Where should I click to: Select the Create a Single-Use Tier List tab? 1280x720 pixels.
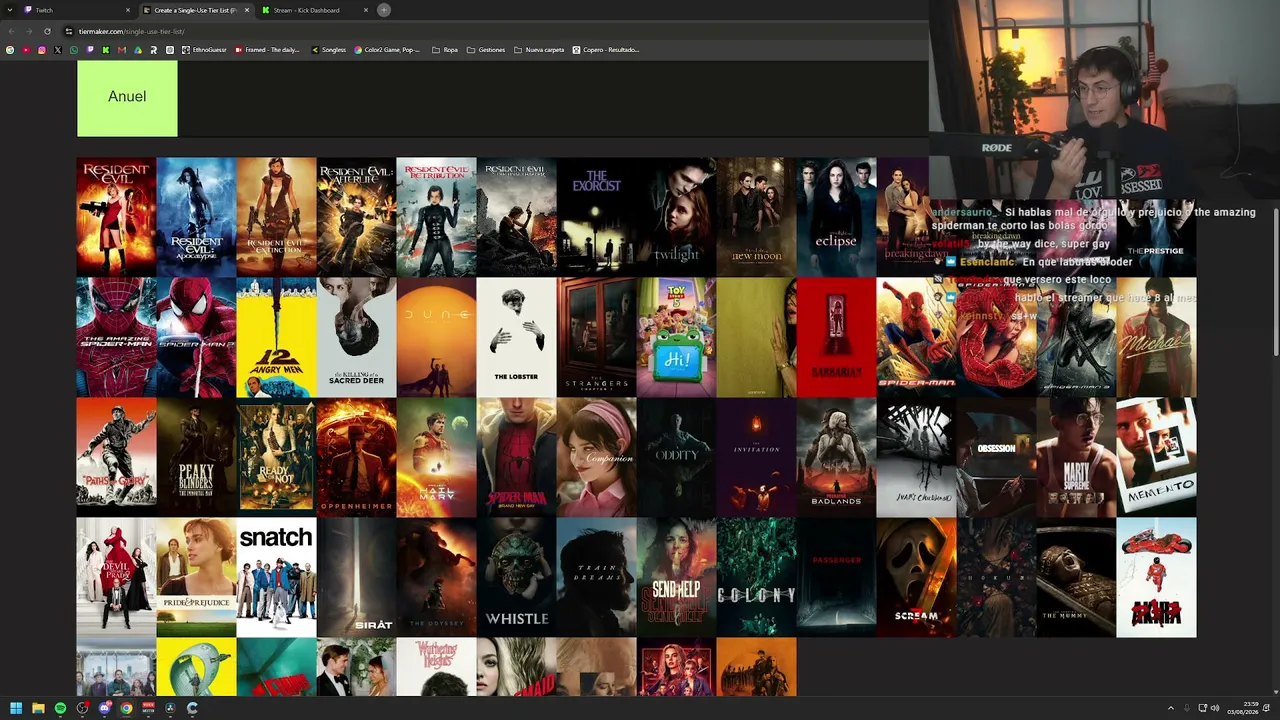click(197, 10)
